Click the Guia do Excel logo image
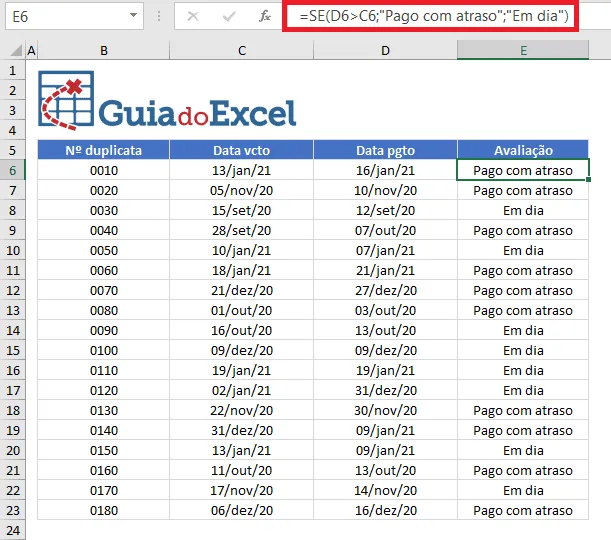 click(x=167, y=101)
